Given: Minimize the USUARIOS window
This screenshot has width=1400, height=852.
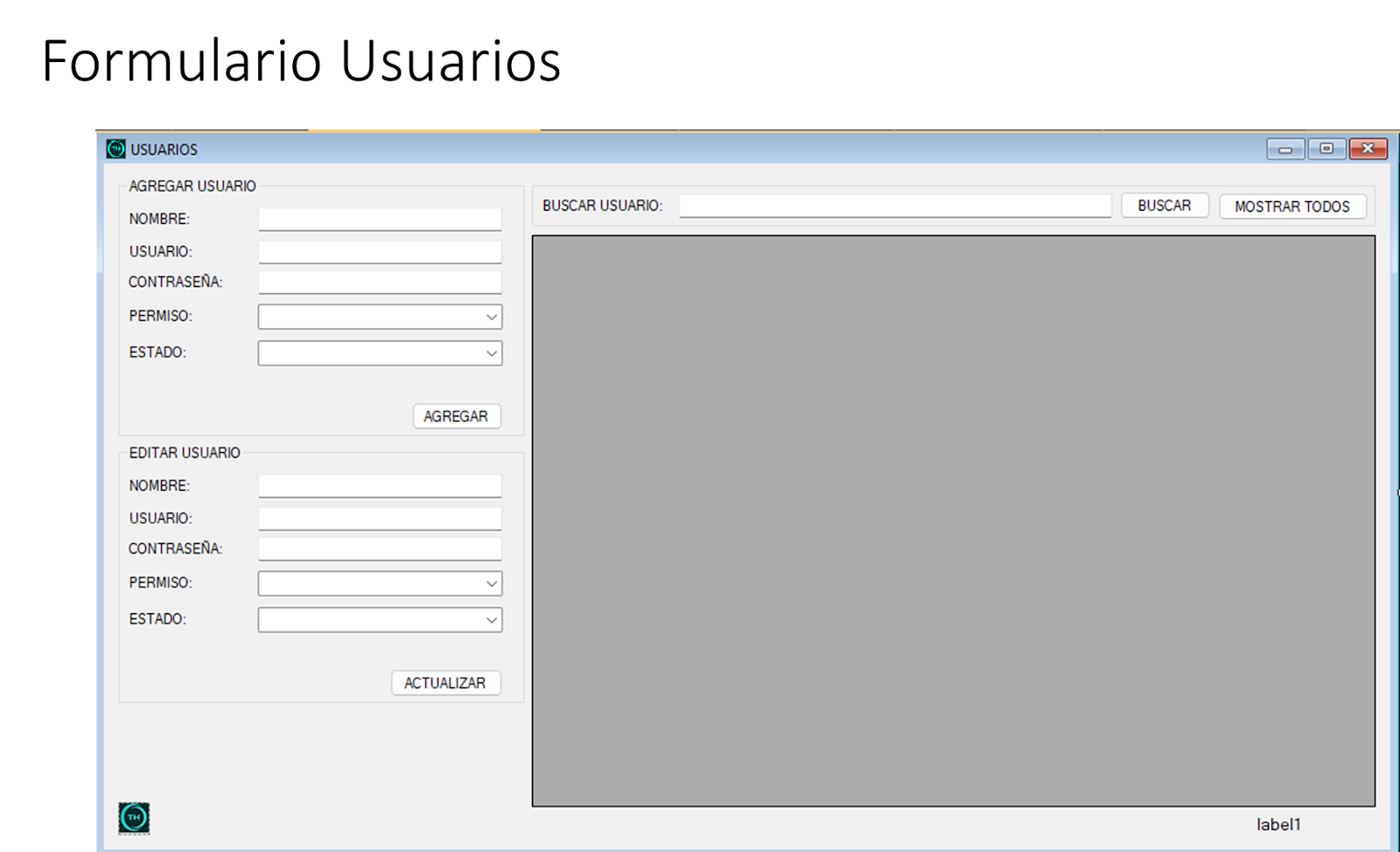Looking at the screenshot, I should click(1285, 149).
